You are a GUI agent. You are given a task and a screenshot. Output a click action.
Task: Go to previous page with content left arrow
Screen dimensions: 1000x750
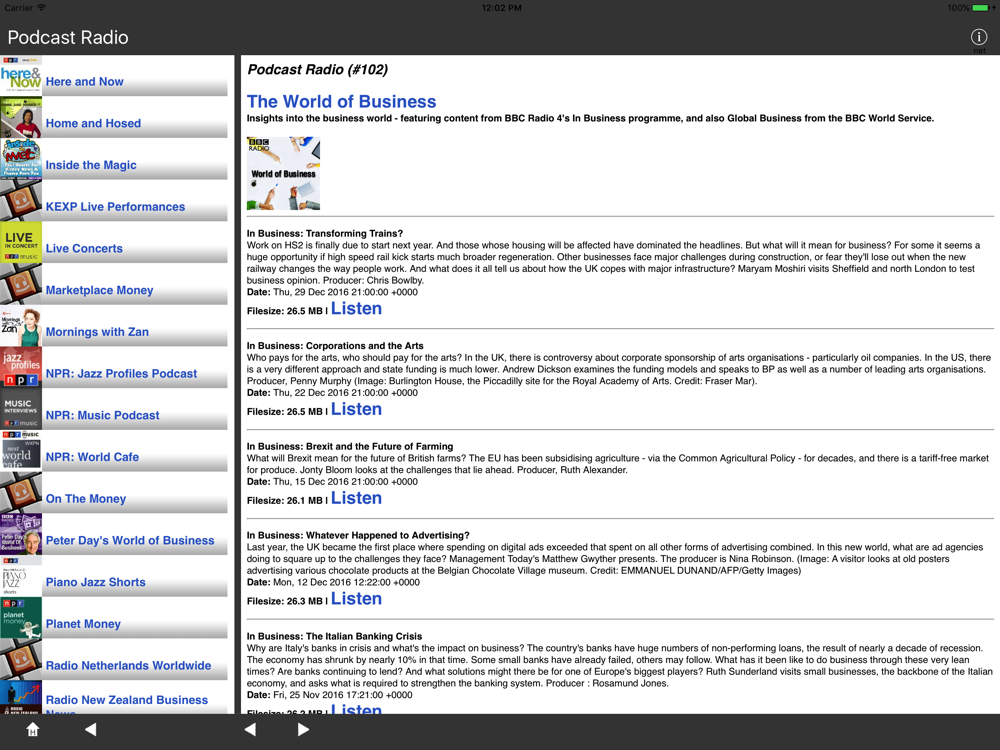[x=250, y=730]
